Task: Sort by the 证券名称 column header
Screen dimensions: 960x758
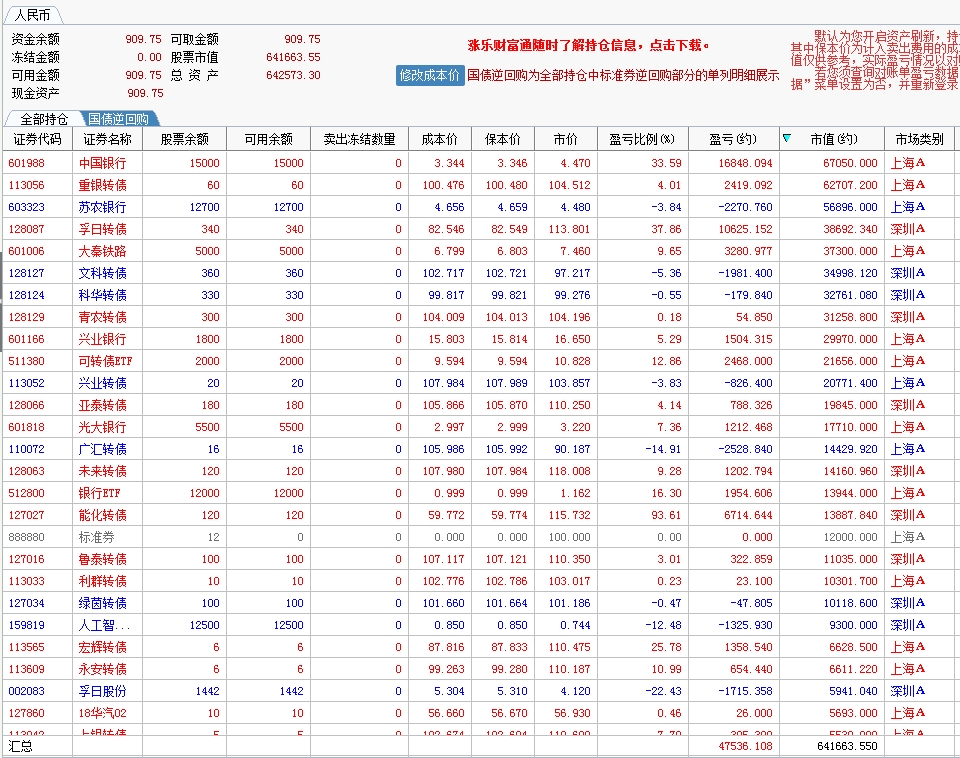Action: coord(108,139)
